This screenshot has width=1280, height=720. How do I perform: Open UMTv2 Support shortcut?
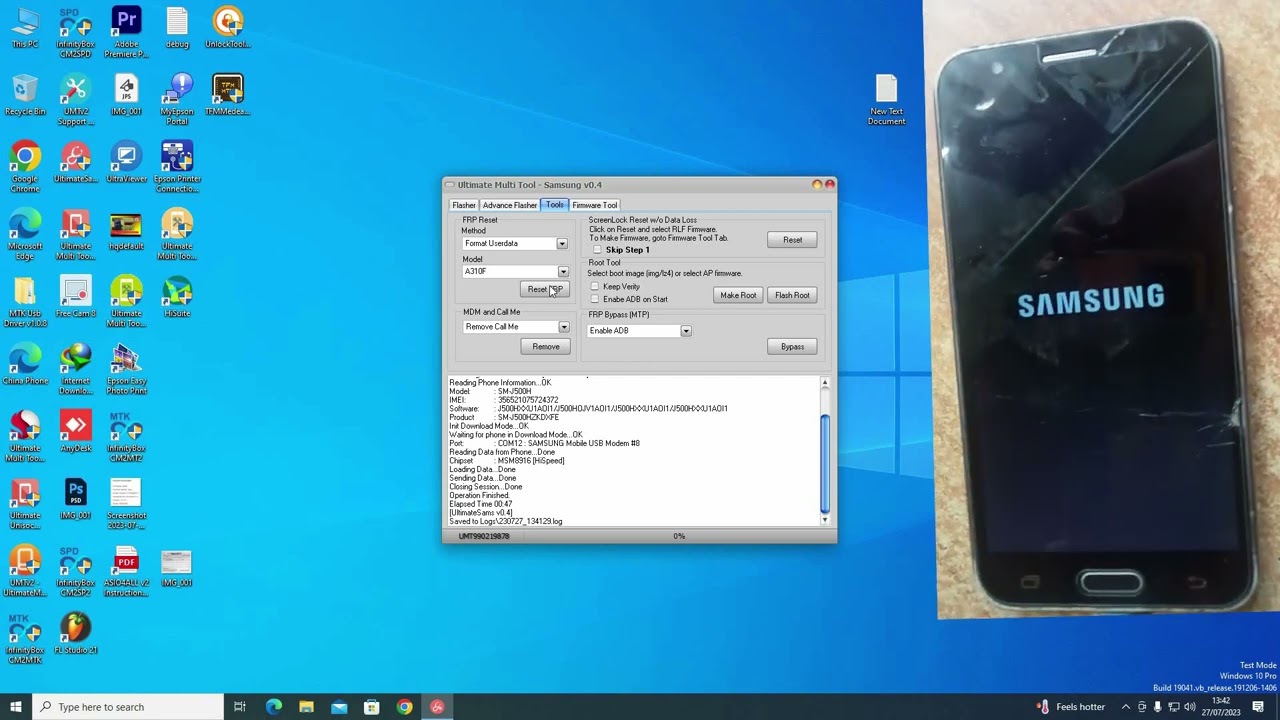(x=76, y=100)
